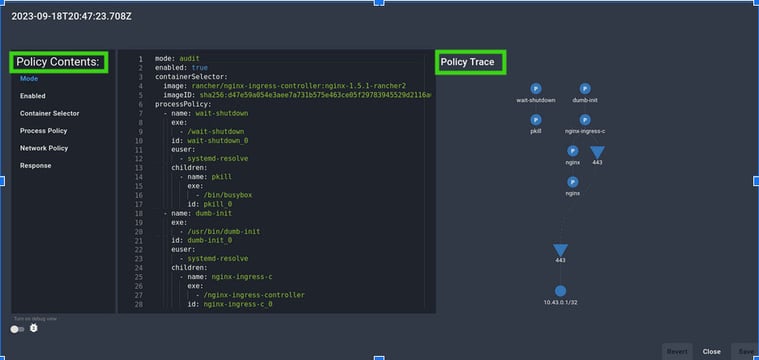The image size is (759, 360).
Task: Turn on the debug view toggle
Action: coord(17,329)
